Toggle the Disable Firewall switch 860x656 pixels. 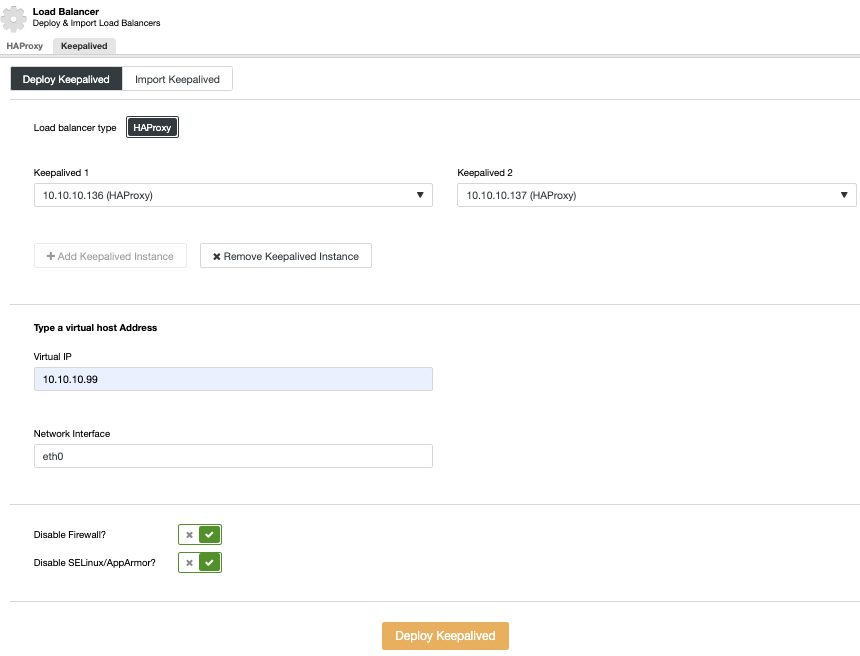(200, 534)
